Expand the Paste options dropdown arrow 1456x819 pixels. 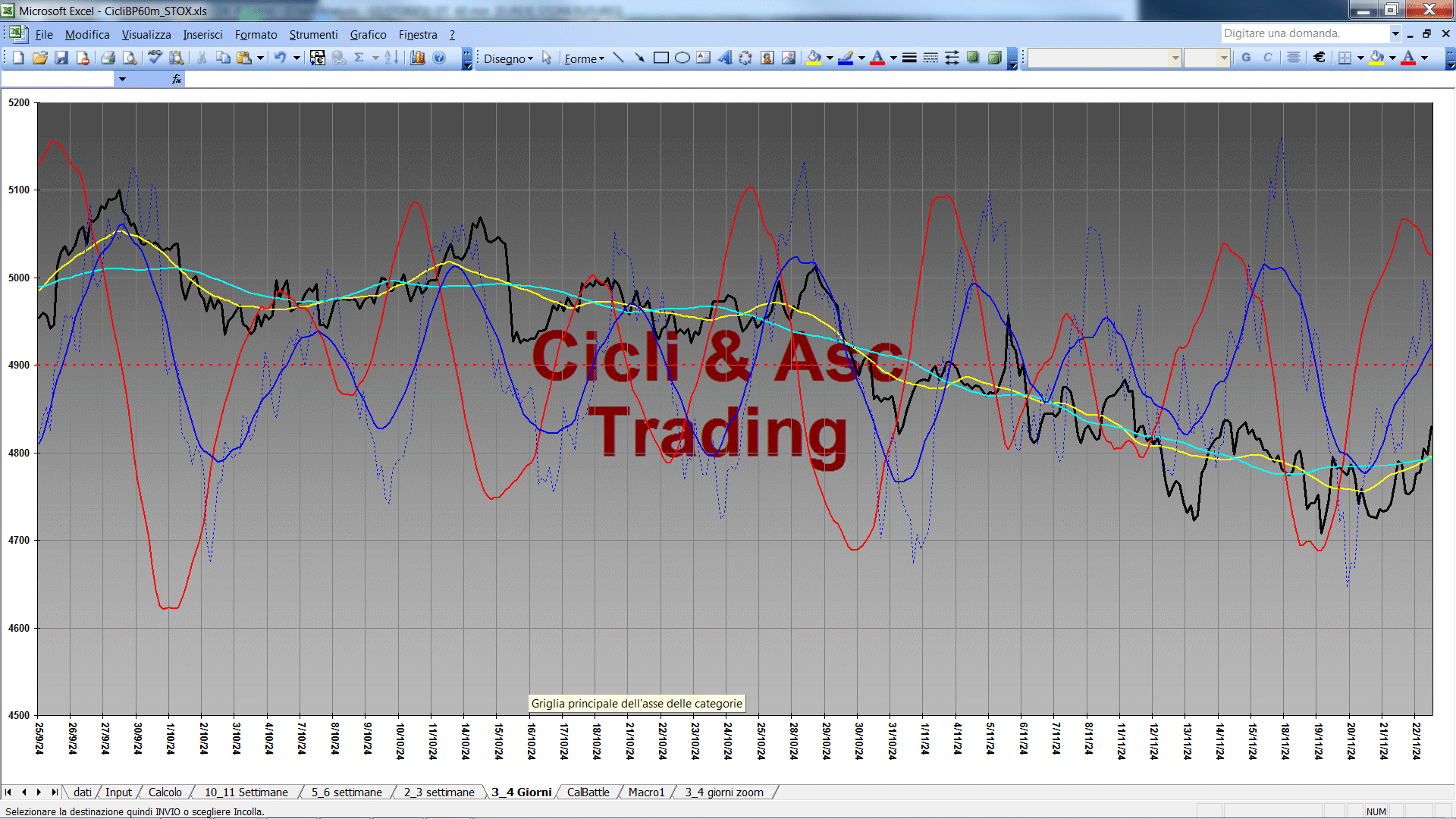click(x=260, y=58)
